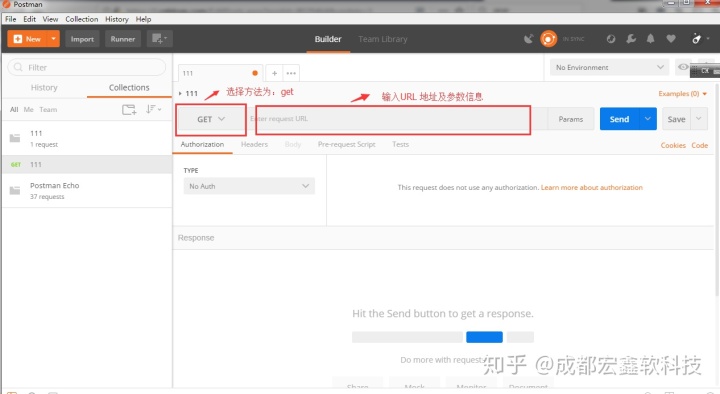Screen dimensions: 720x394
Task: Open the user profile icon menu
Action: point(700,39)
